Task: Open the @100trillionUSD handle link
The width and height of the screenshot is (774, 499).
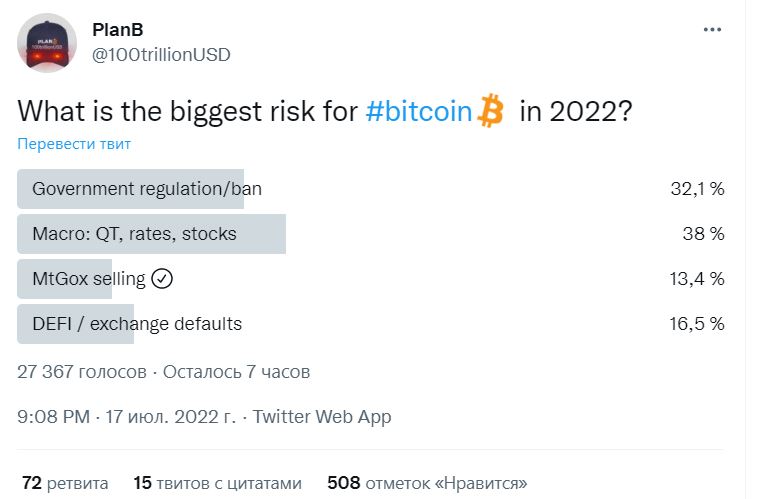Action: coord(161,54)
